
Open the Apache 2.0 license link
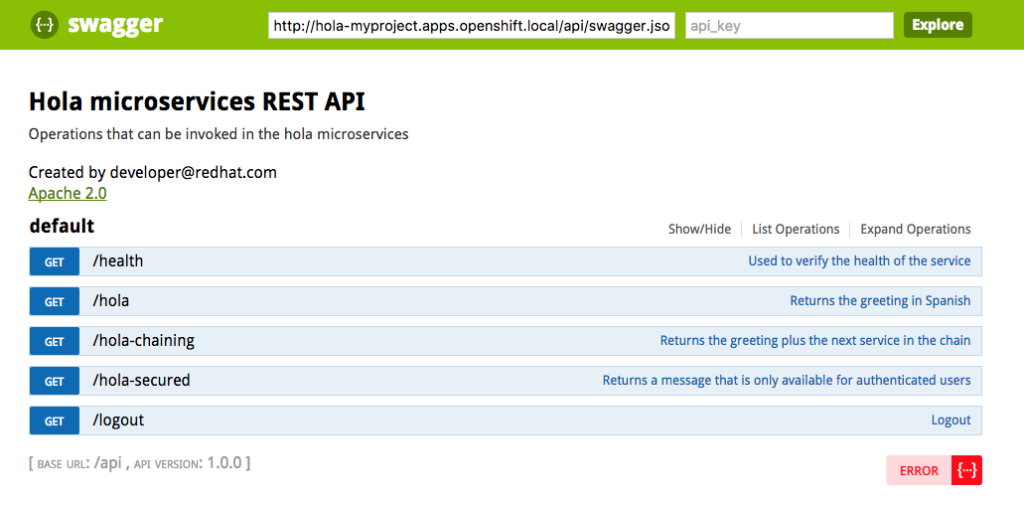[x=67, y=194]
